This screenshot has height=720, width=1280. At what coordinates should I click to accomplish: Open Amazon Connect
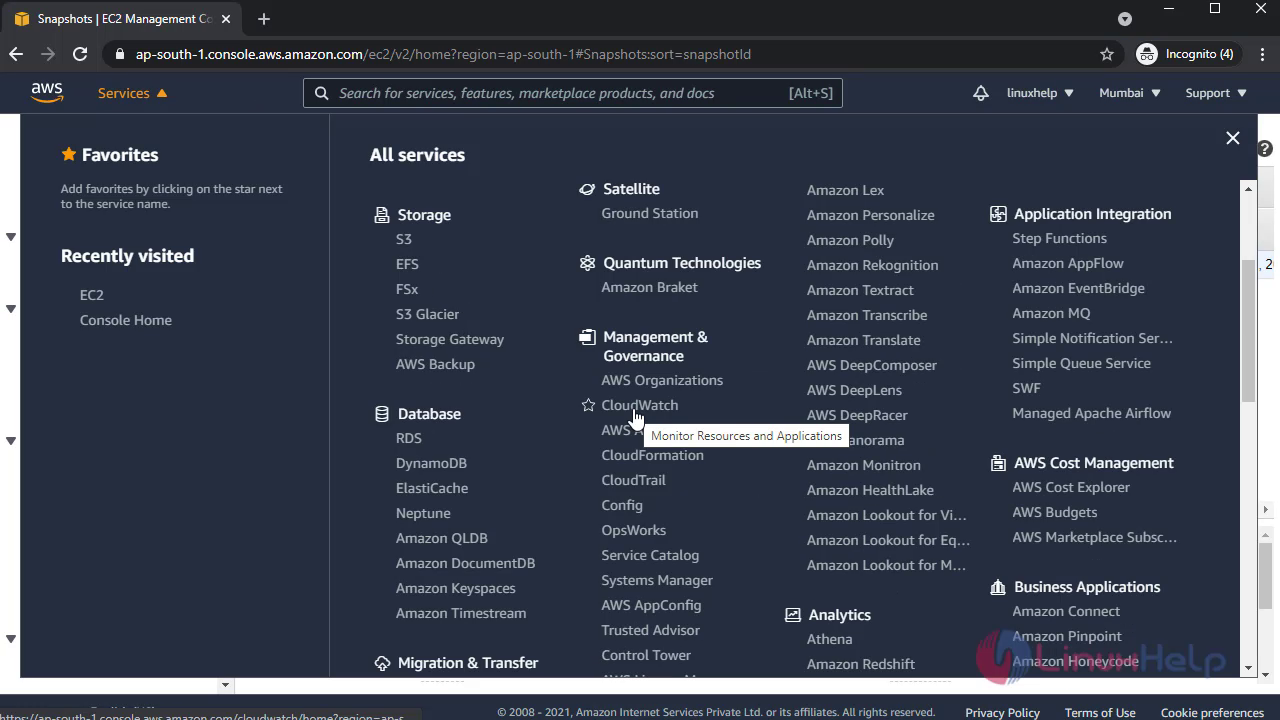point(1066,611)
